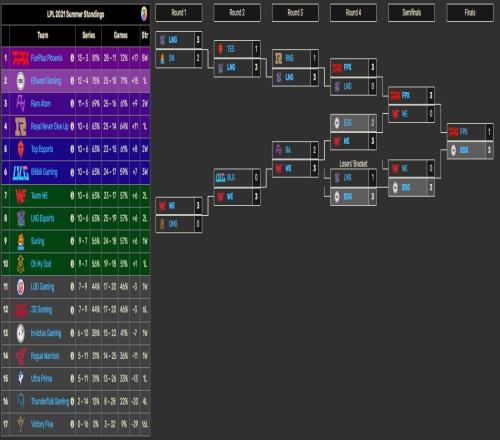Click the Royal Never Give Up logo
Image resolution: width=500 pixels, height=440 pixels.
21,126
